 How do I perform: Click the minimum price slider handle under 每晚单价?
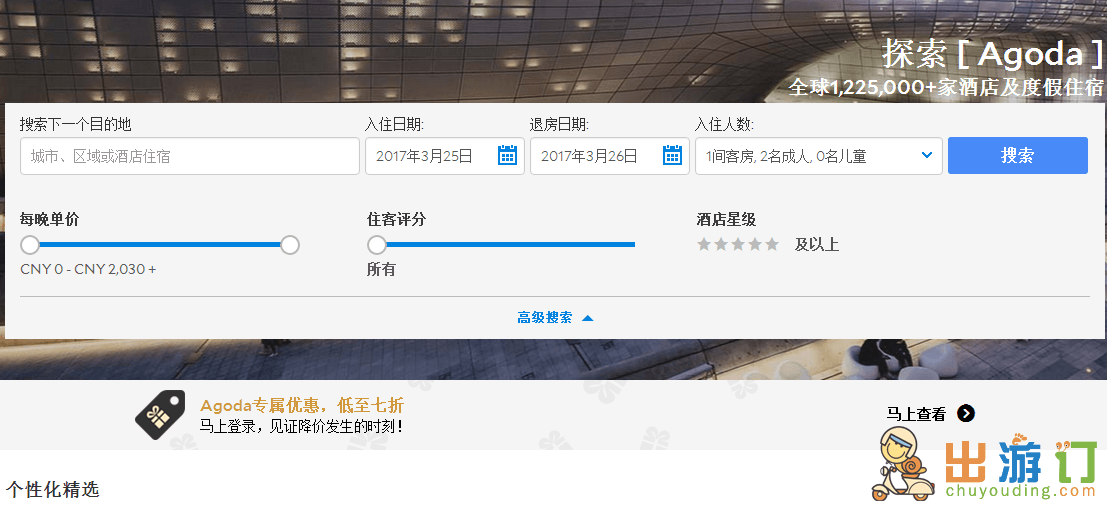[30, 245]
